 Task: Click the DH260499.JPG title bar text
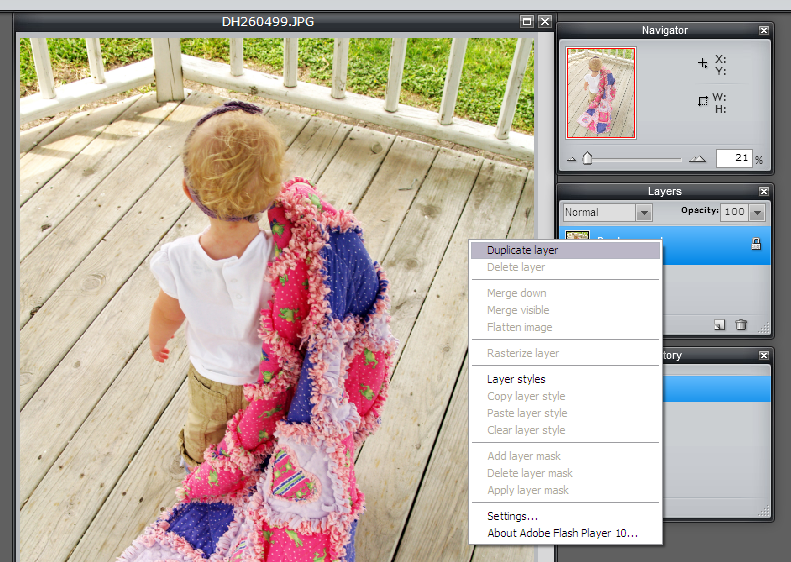(x=268, y=22)
